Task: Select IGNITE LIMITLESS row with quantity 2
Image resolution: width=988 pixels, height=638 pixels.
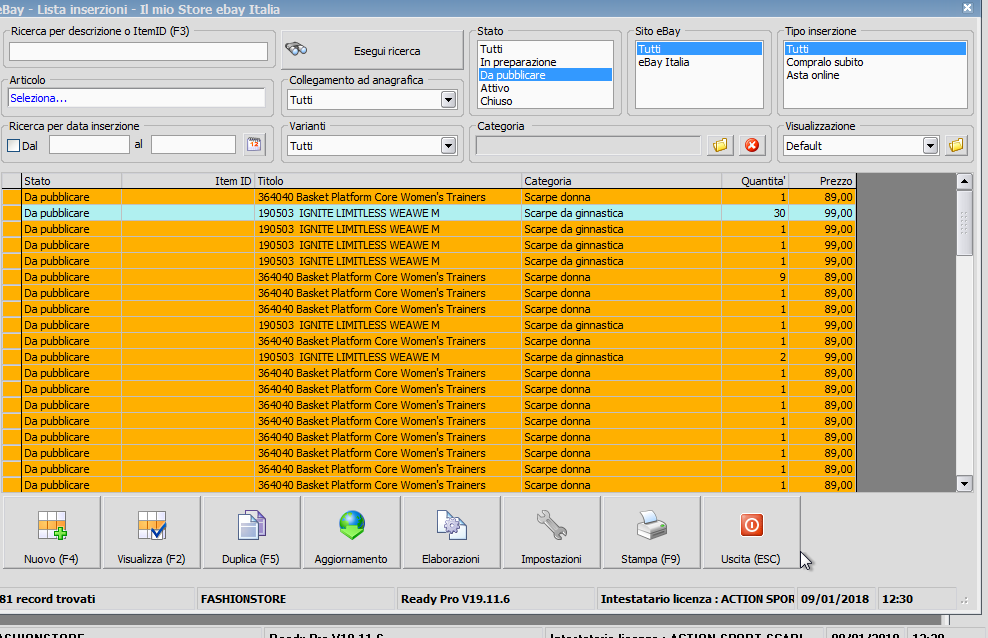Action: pos(428,357)
